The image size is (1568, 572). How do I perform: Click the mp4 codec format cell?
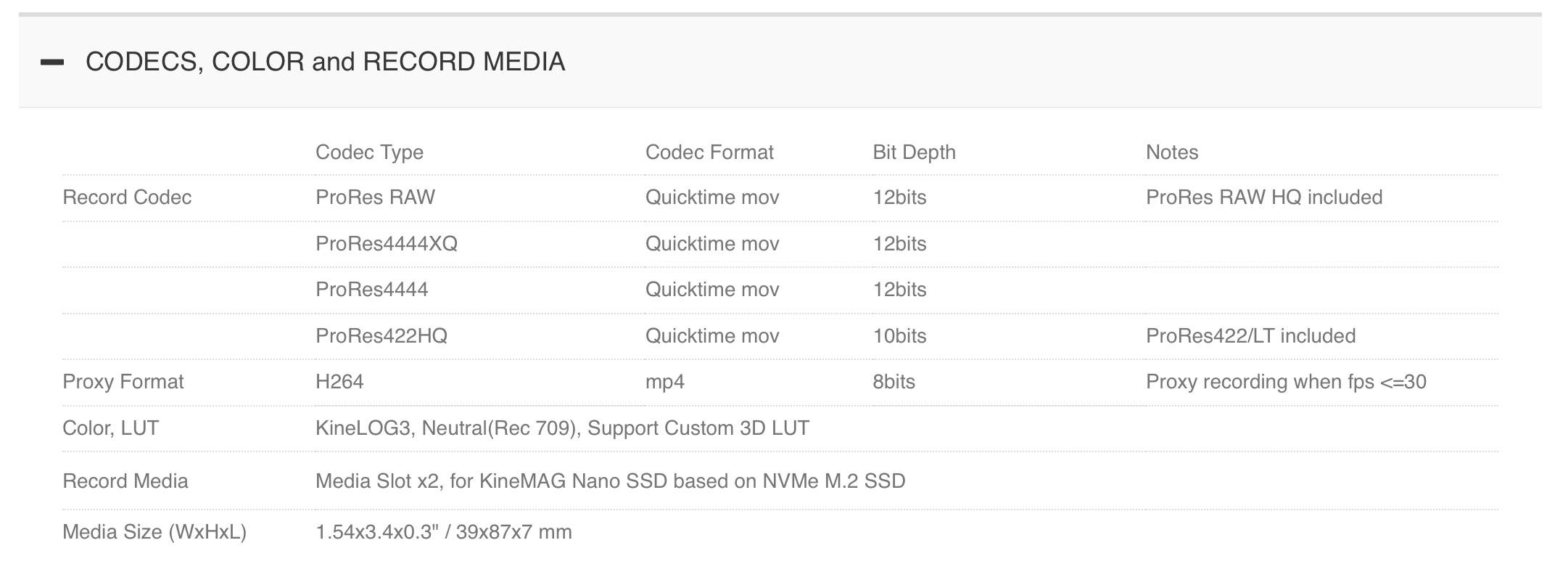pos(664,382)
